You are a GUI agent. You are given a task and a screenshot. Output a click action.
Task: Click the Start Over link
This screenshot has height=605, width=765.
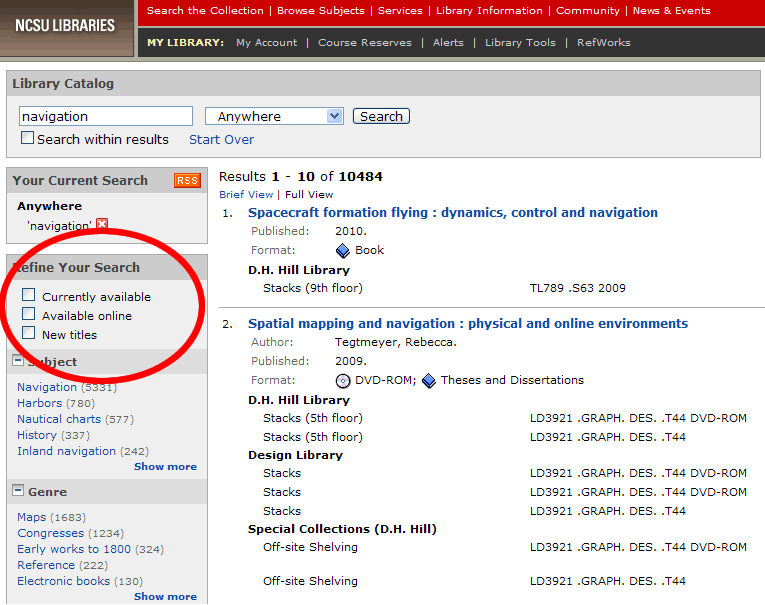pyautogui.click(x=221, y=140)
